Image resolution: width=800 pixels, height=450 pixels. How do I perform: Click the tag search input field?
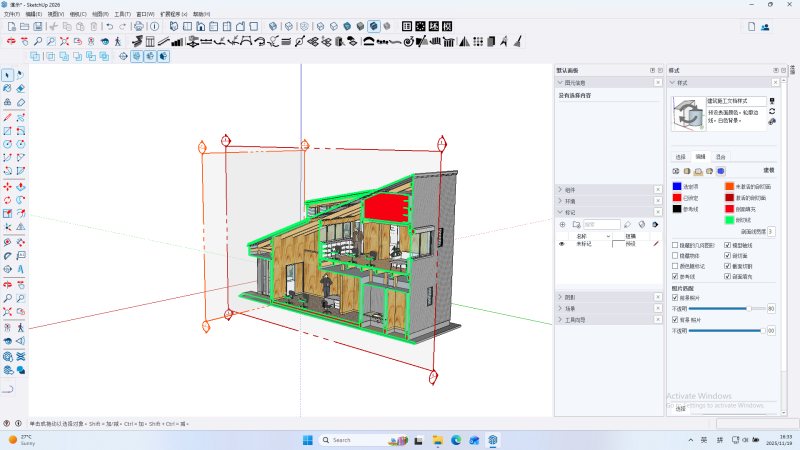(600, 224)
